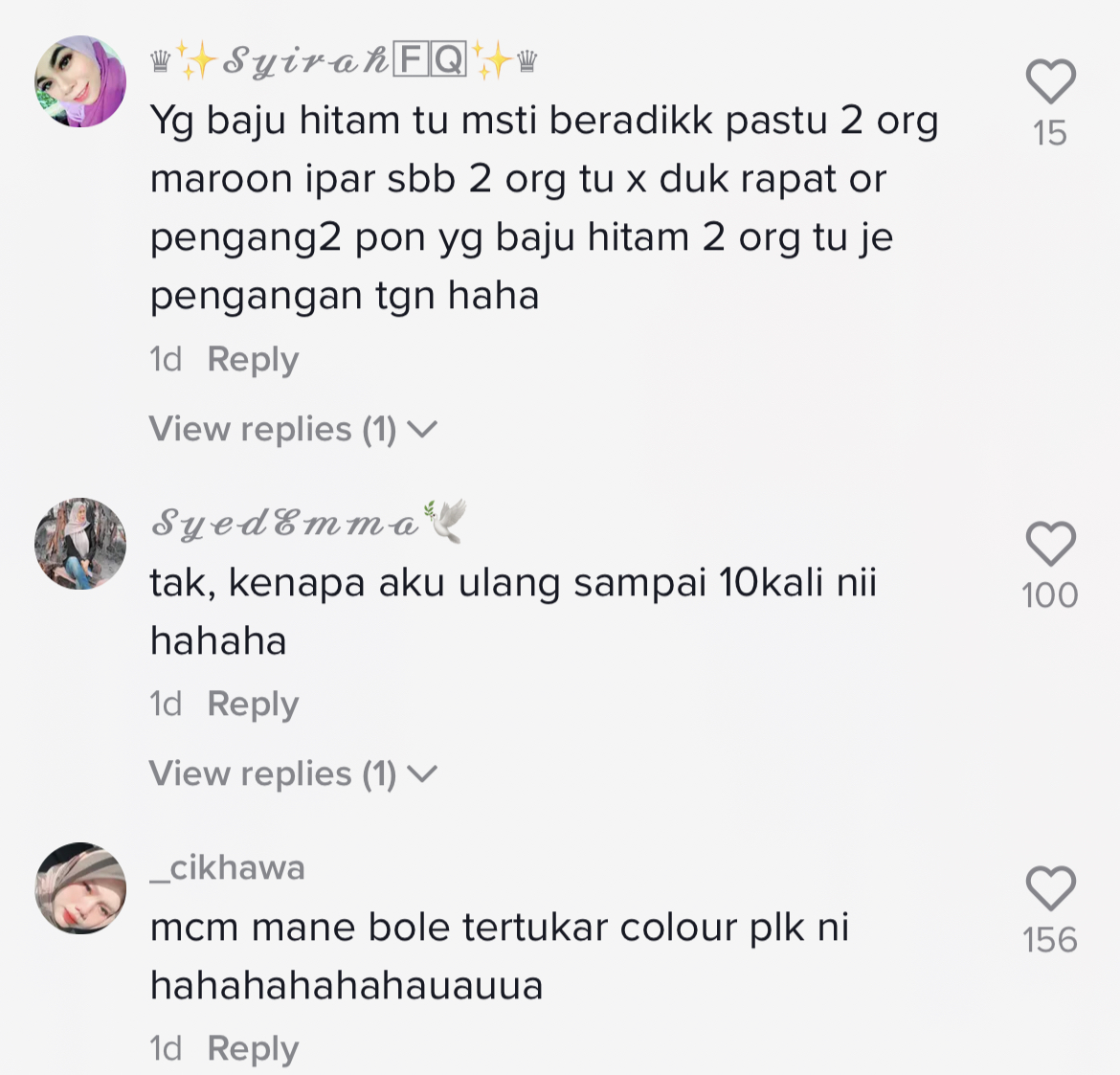Open SyirahFQ's profile picture

tap(80, 81)
